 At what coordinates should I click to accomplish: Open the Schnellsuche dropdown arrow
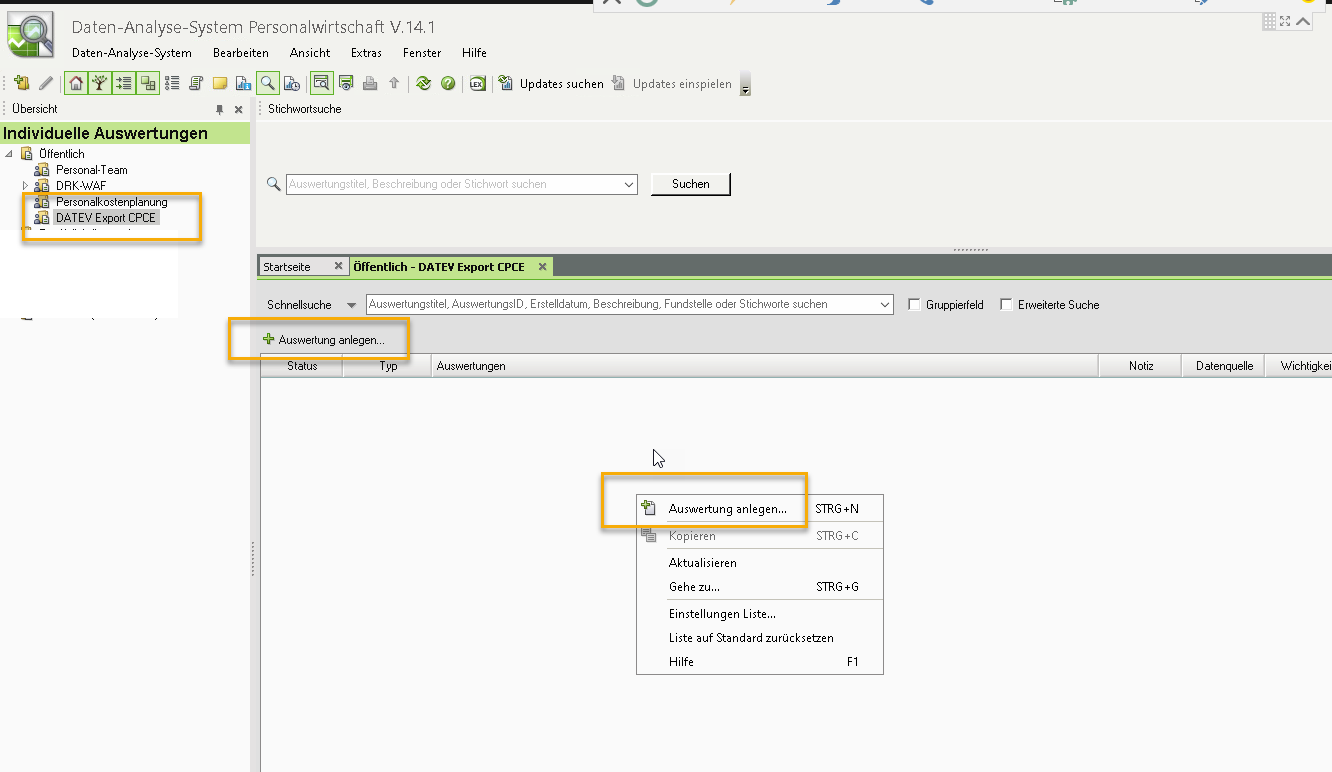(x=351, y=305)
